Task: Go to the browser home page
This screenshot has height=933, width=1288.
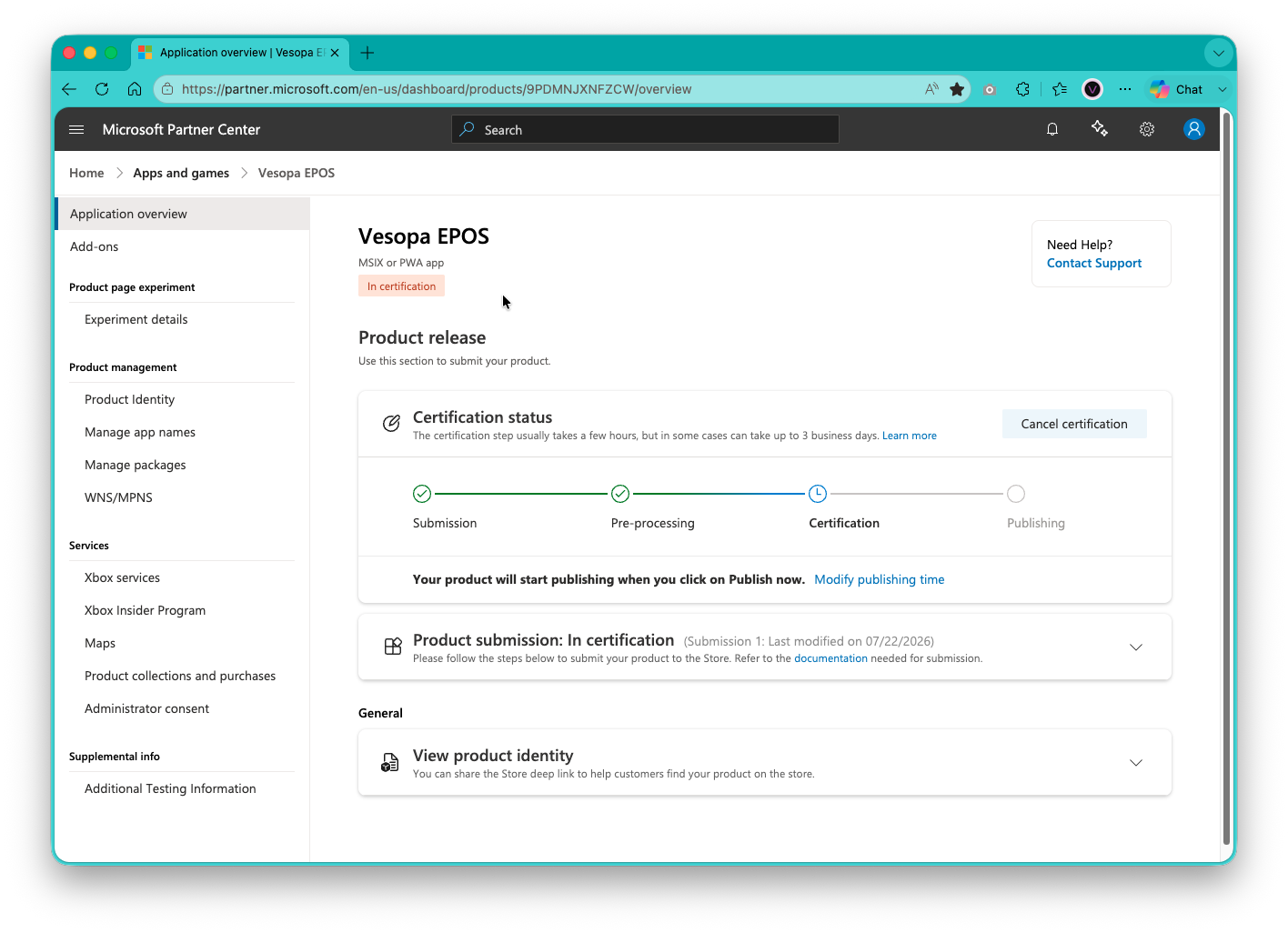Action: point(135,89)
